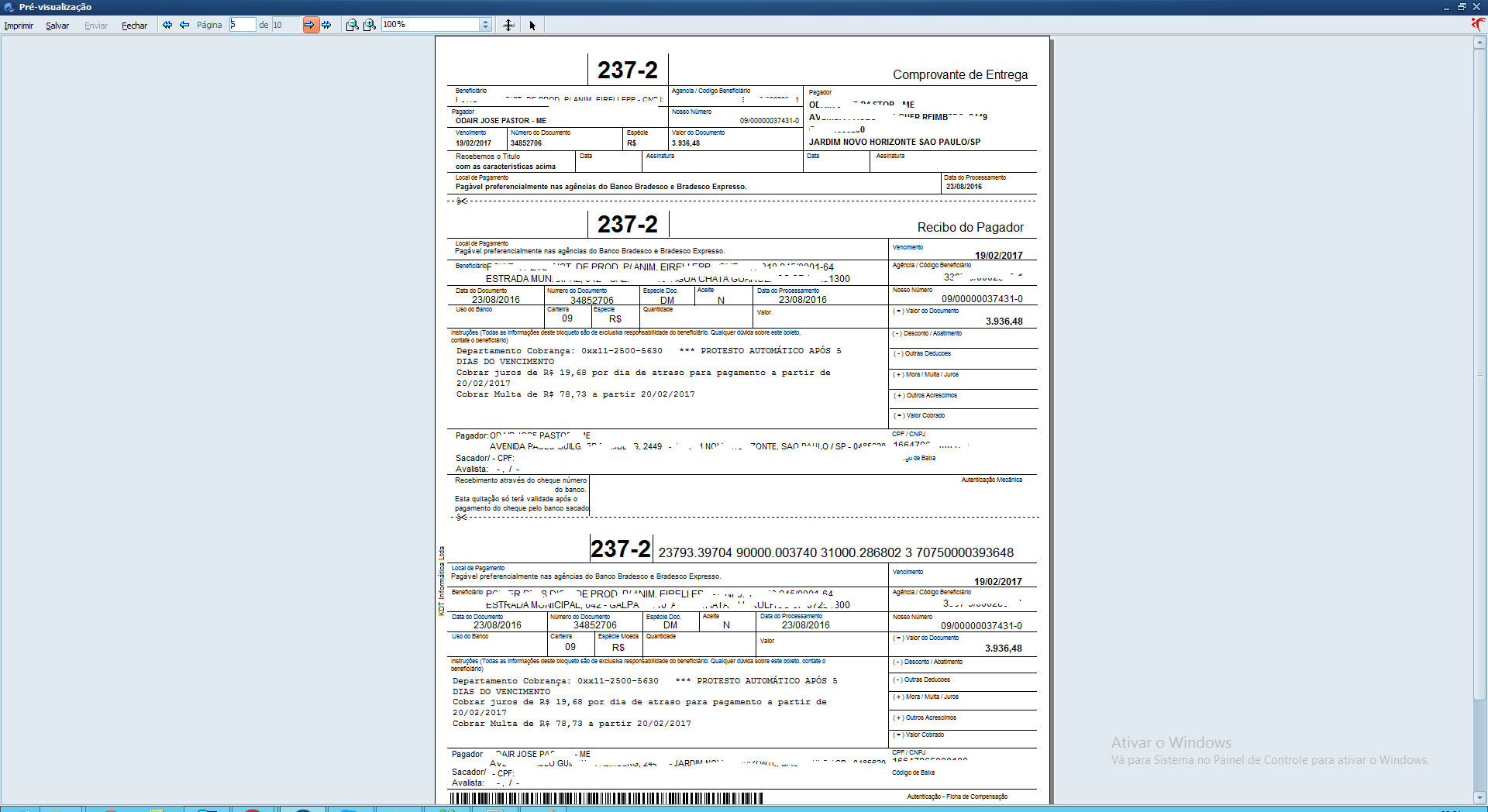Jump to the last page
1488x812 pixels.
pyautogui.click(x=327, y=25)
